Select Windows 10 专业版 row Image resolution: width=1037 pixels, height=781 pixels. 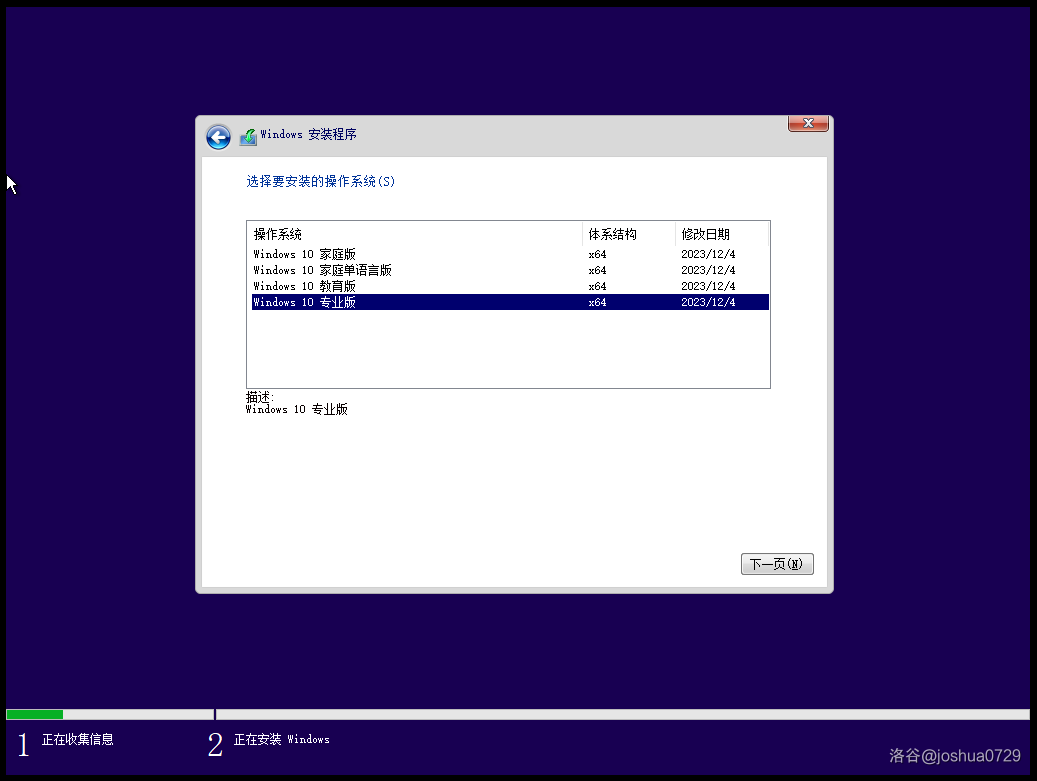tap(510, 302)
